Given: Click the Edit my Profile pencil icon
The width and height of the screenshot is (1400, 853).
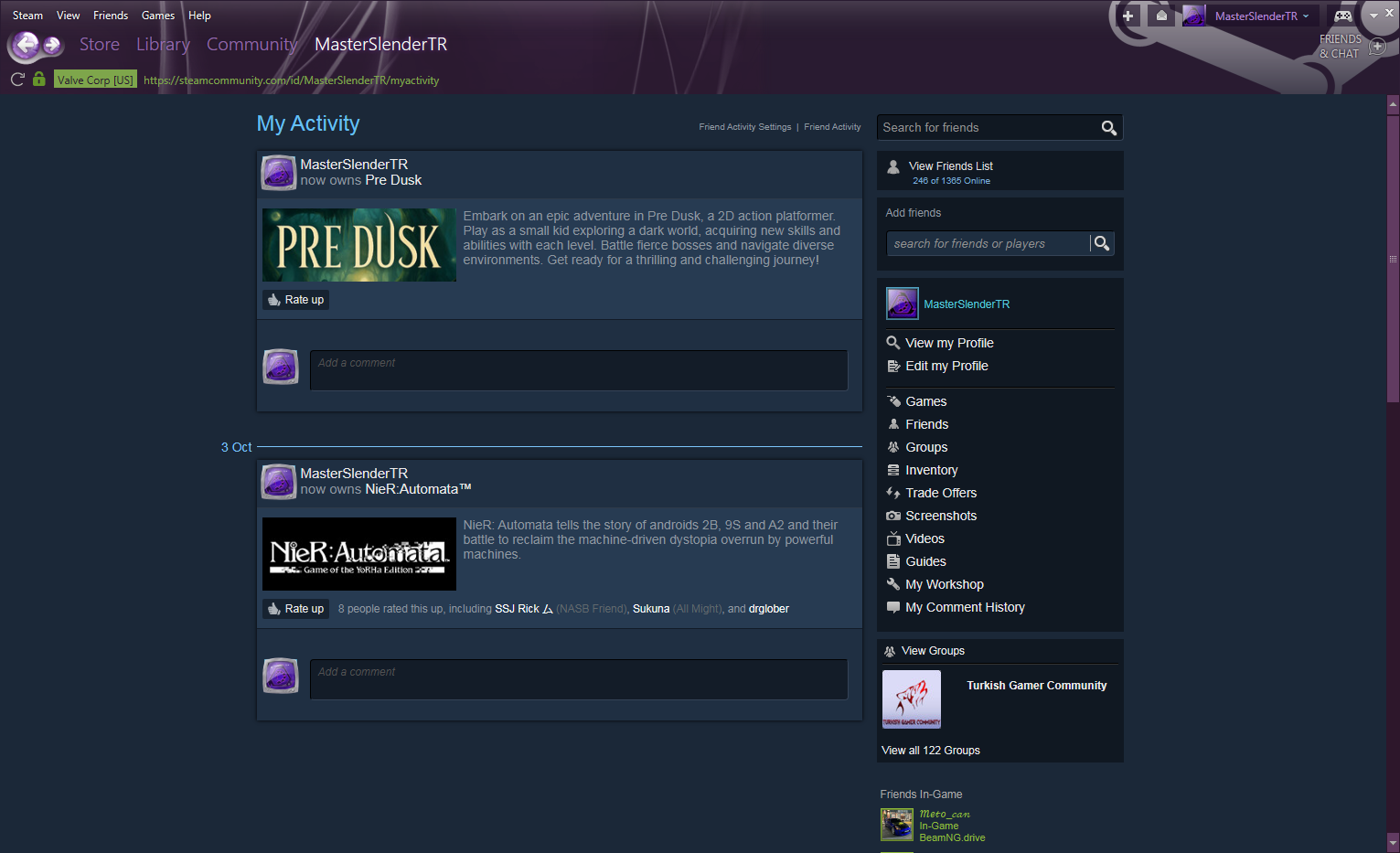Looking at the screenshot, I should point(894,366).
